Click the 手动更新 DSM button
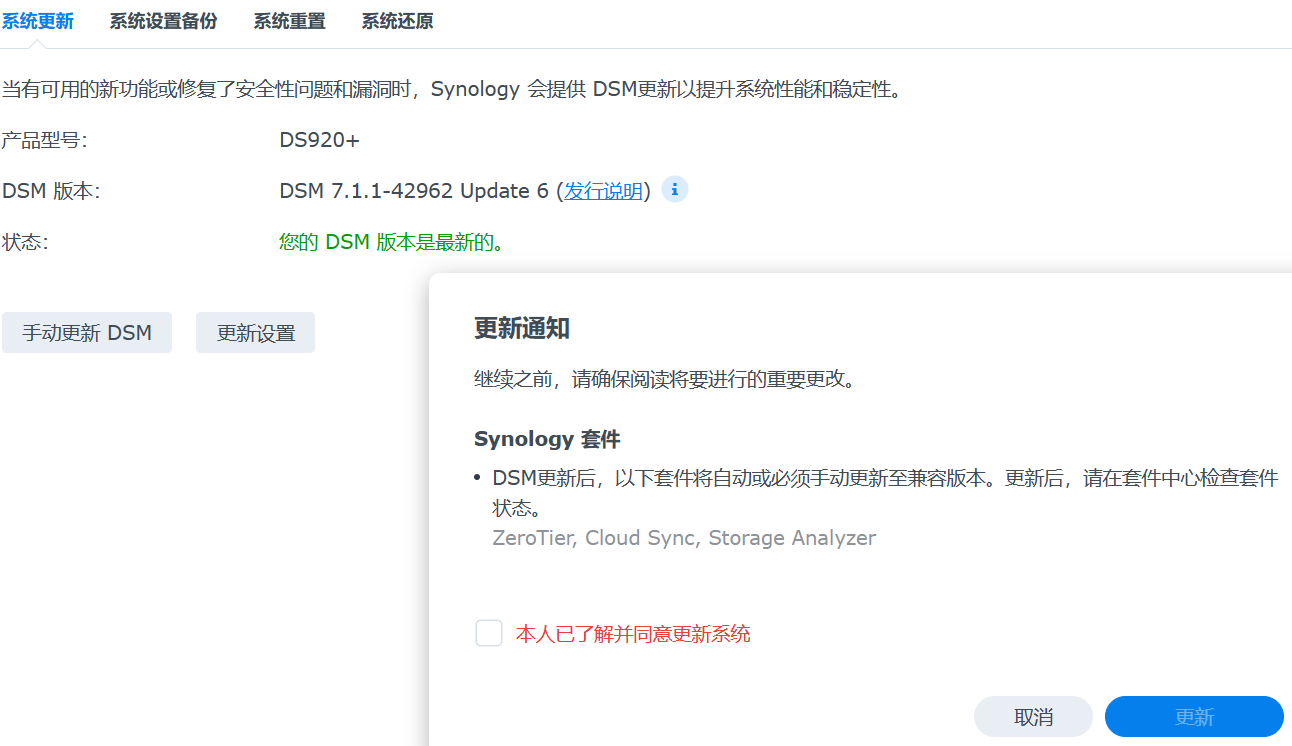Viewport: 1292px width, 746px height. [x=87, y=333]
